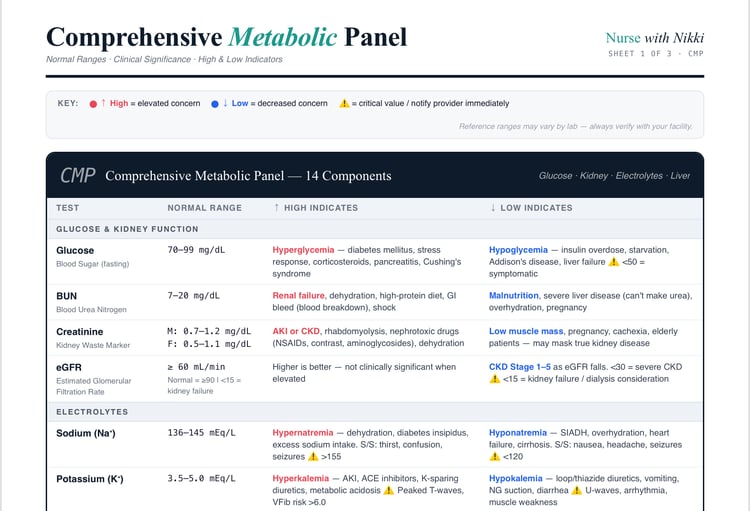Click the Creatinine test name
The image size is (750, 511).
[79, 332]
